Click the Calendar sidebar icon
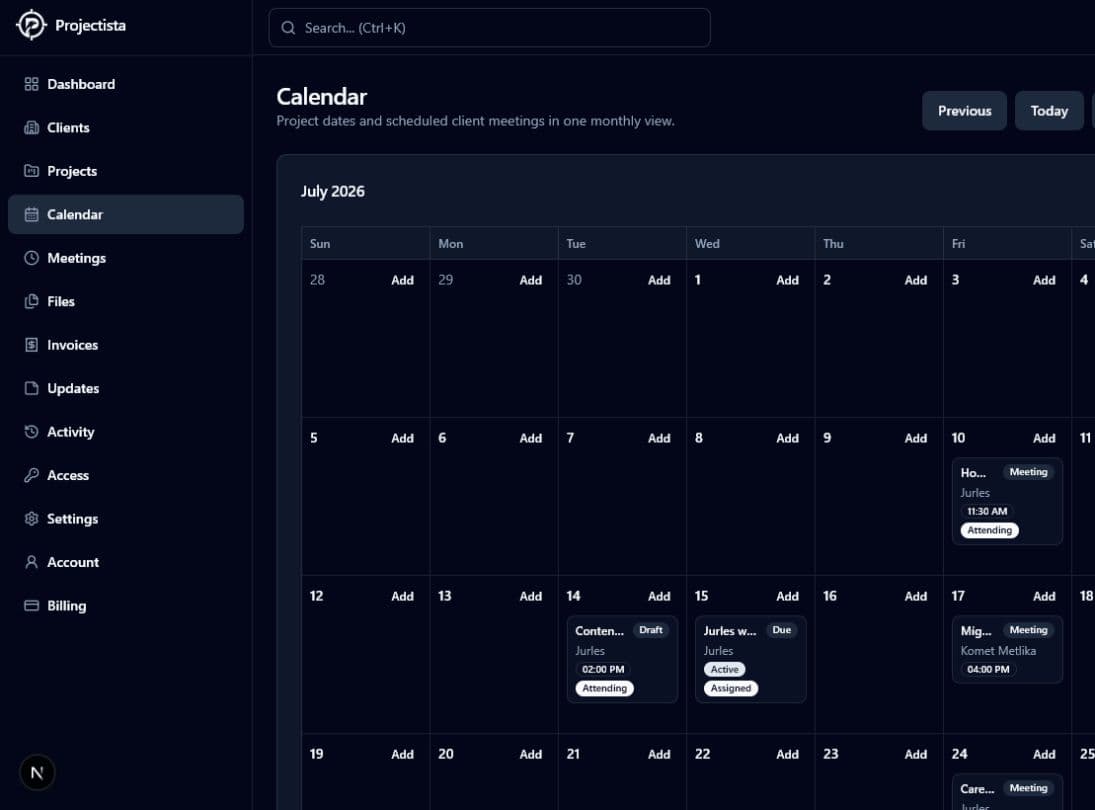Image resolution: width=1095 pixels, height=810 pixels. 31,214
